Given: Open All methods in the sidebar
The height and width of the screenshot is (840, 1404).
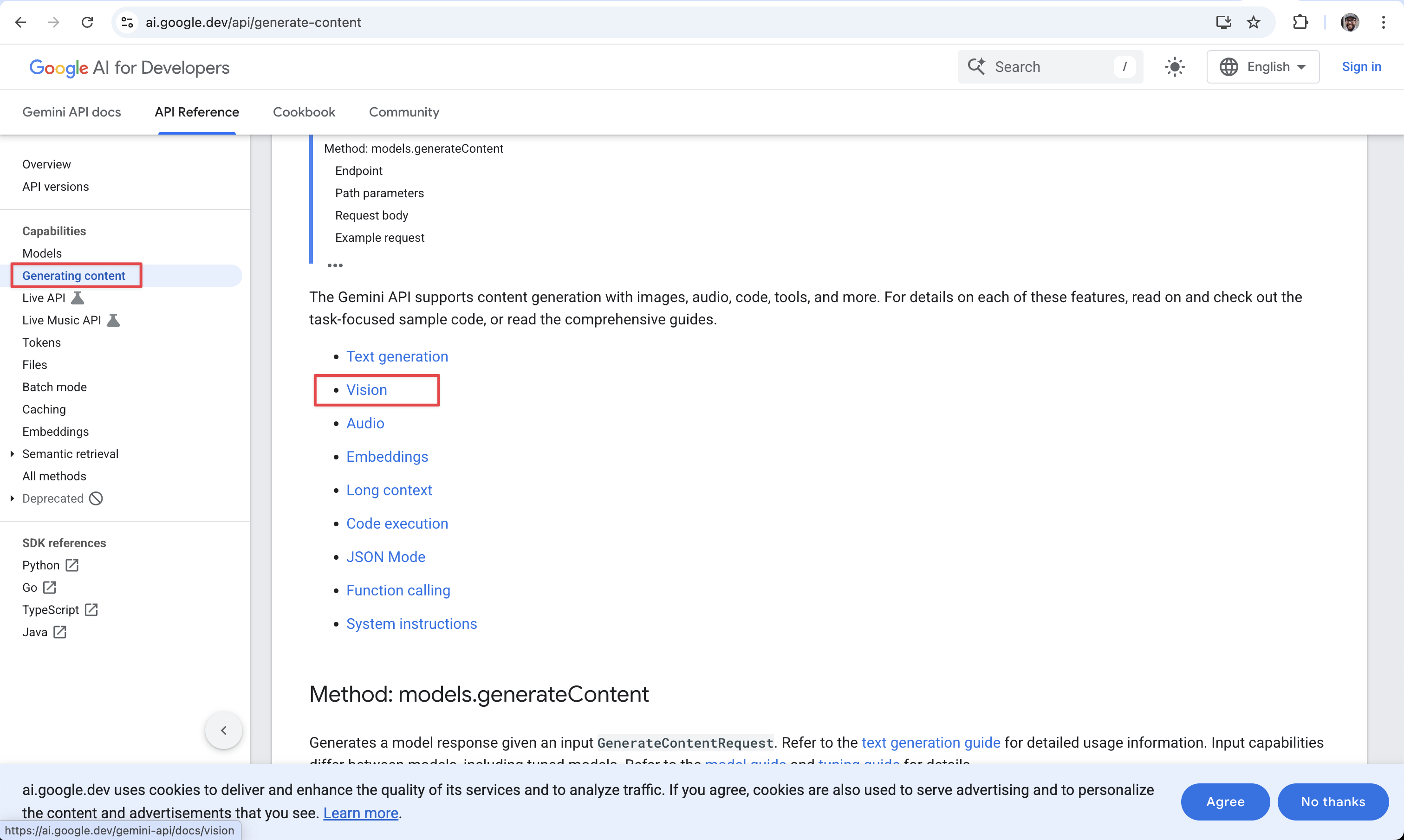Looking at the screenshot, I should (54, 476).
